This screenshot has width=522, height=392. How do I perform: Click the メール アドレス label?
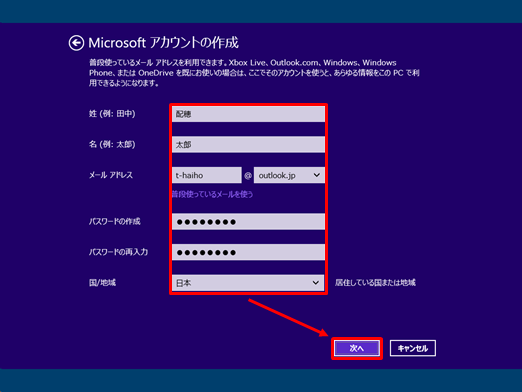click(x=111, y=175)
